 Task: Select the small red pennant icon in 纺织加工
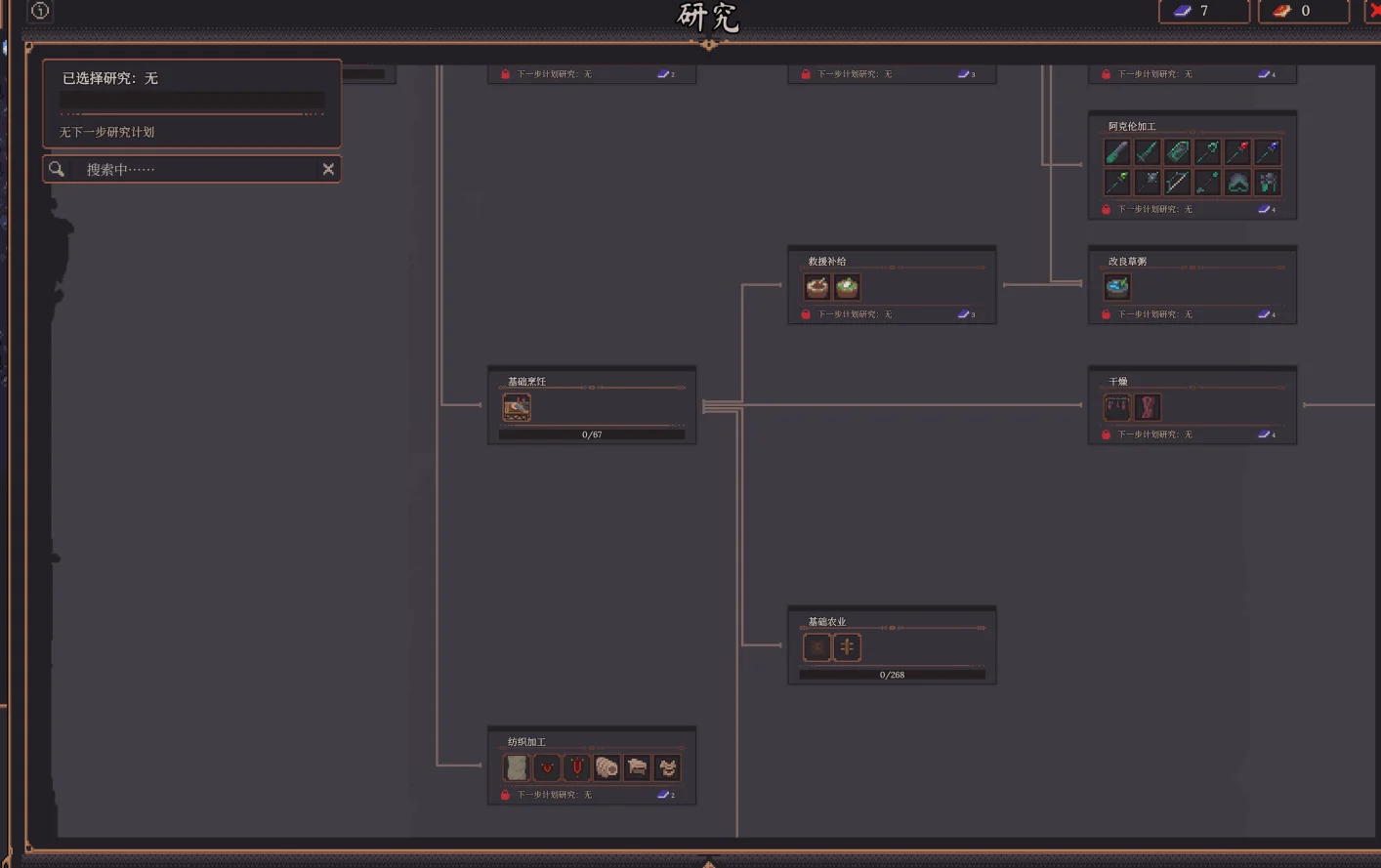click(547, 767)
